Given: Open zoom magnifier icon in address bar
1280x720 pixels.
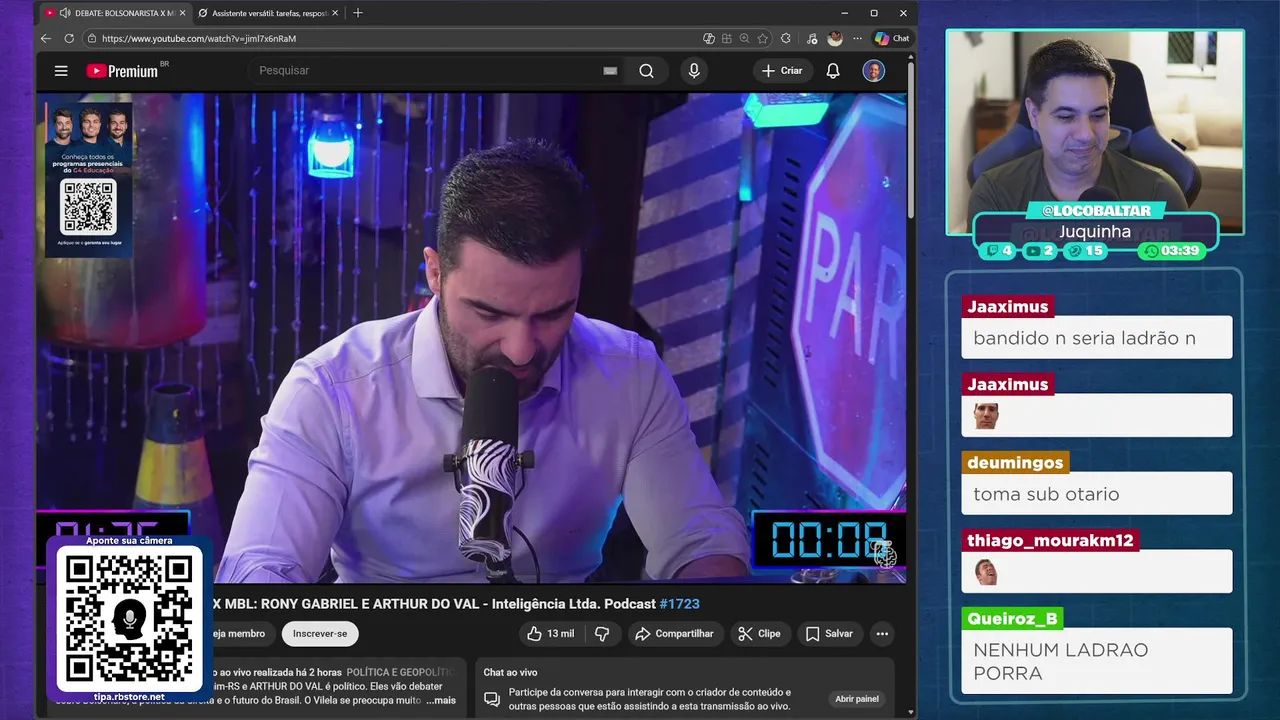Looking at the screenshot, I should click(x=745, y=38).
